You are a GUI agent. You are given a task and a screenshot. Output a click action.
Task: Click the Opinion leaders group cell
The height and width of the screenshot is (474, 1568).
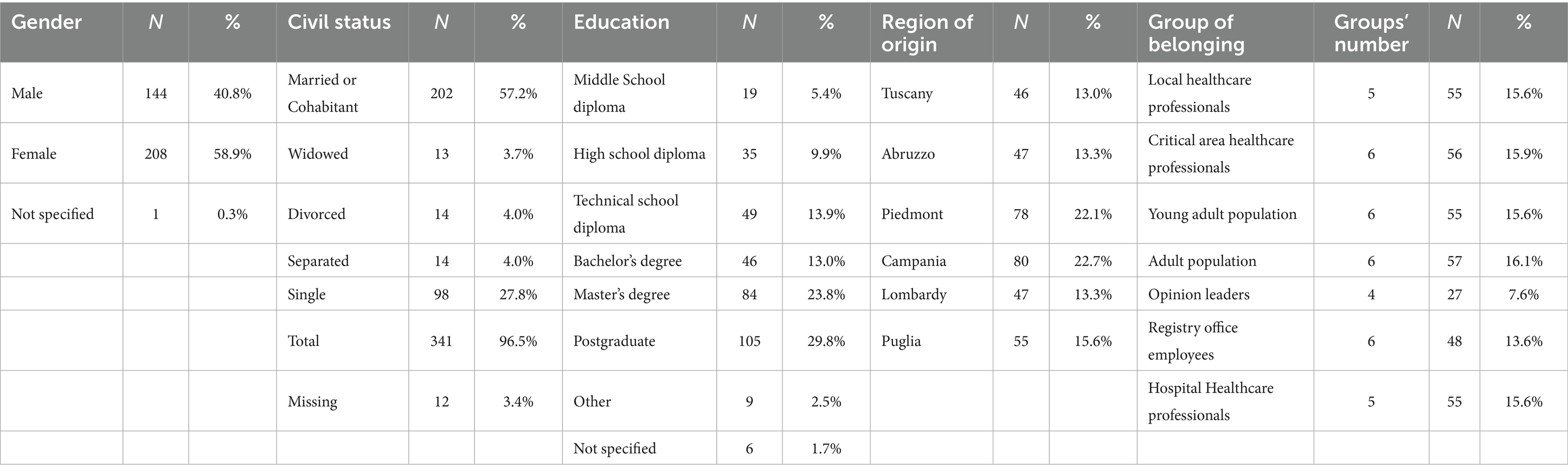click(x=1199, y=294)
